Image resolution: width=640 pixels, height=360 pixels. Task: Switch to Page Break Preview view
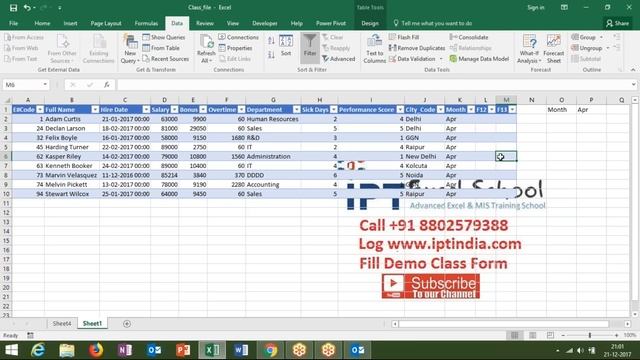click(x=550, y=335)
